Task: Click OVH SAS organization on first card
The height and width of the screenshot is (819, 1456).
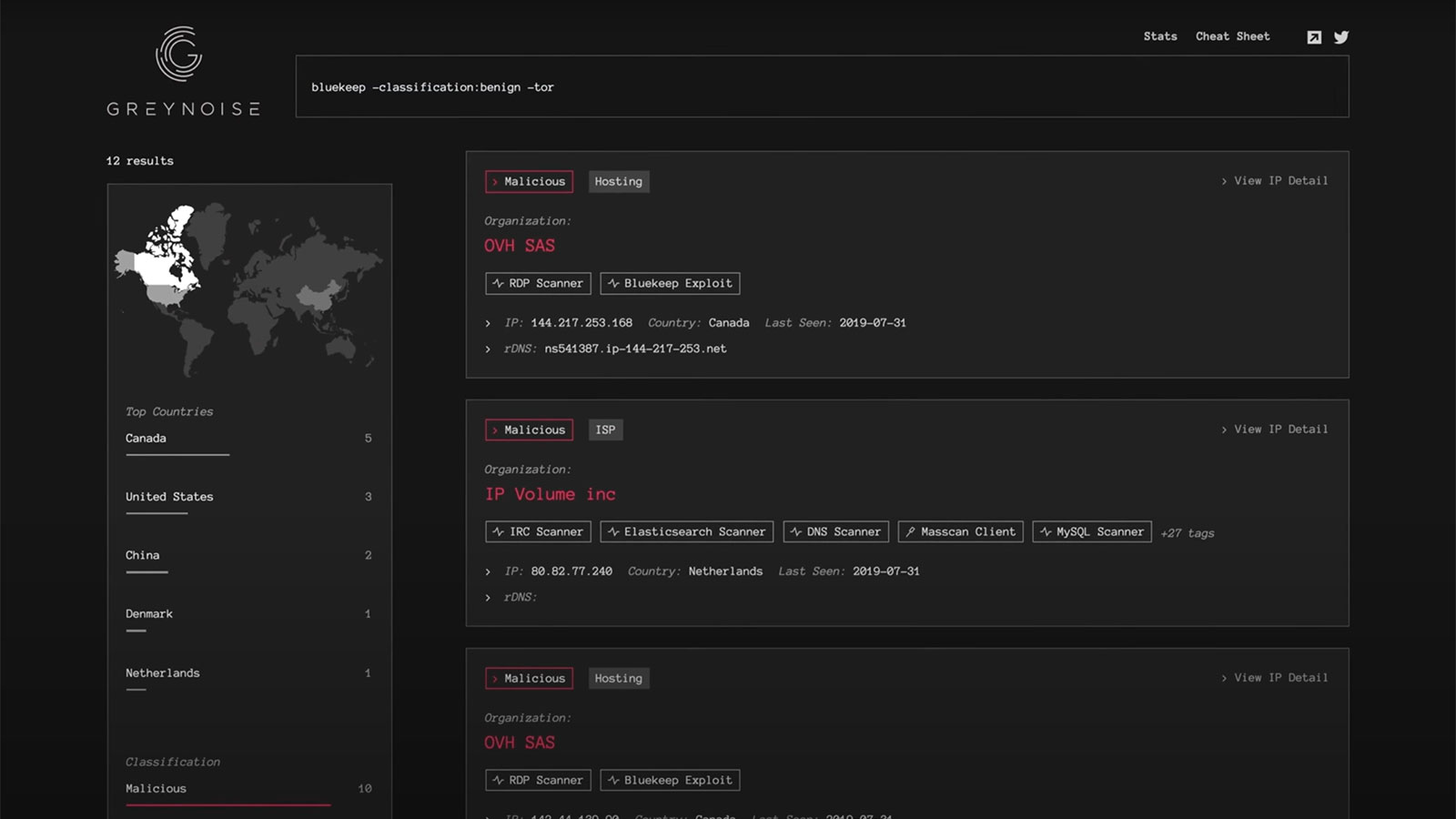Action: point(520,246)
